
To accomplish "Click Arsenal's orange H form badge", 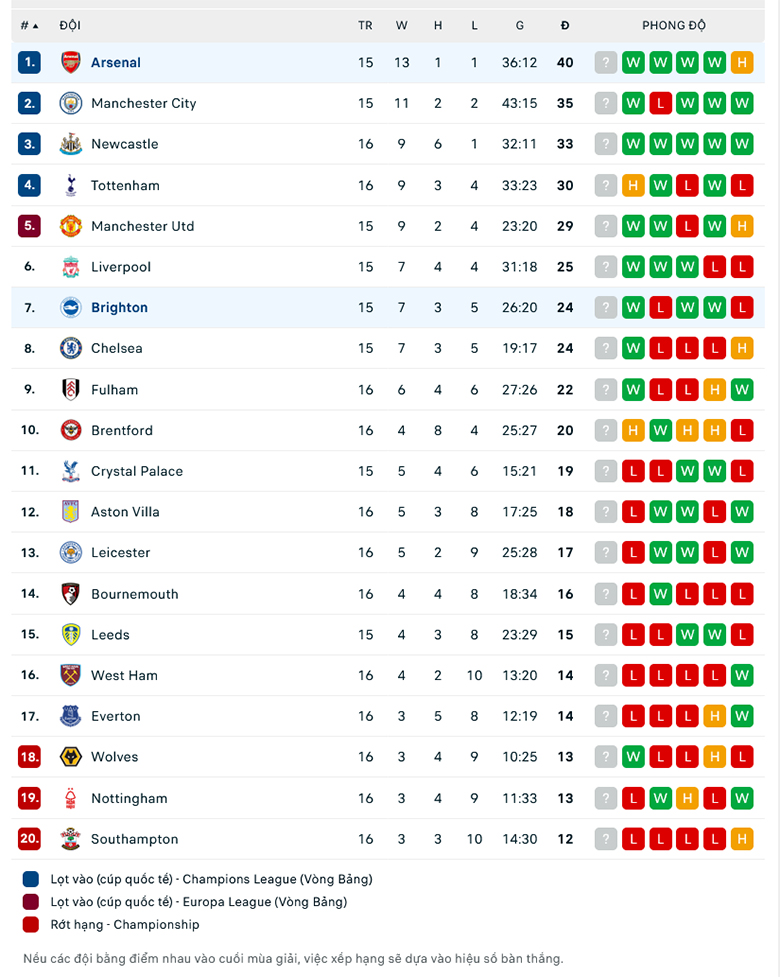I will pyautogui.click(x=741, y=62).
